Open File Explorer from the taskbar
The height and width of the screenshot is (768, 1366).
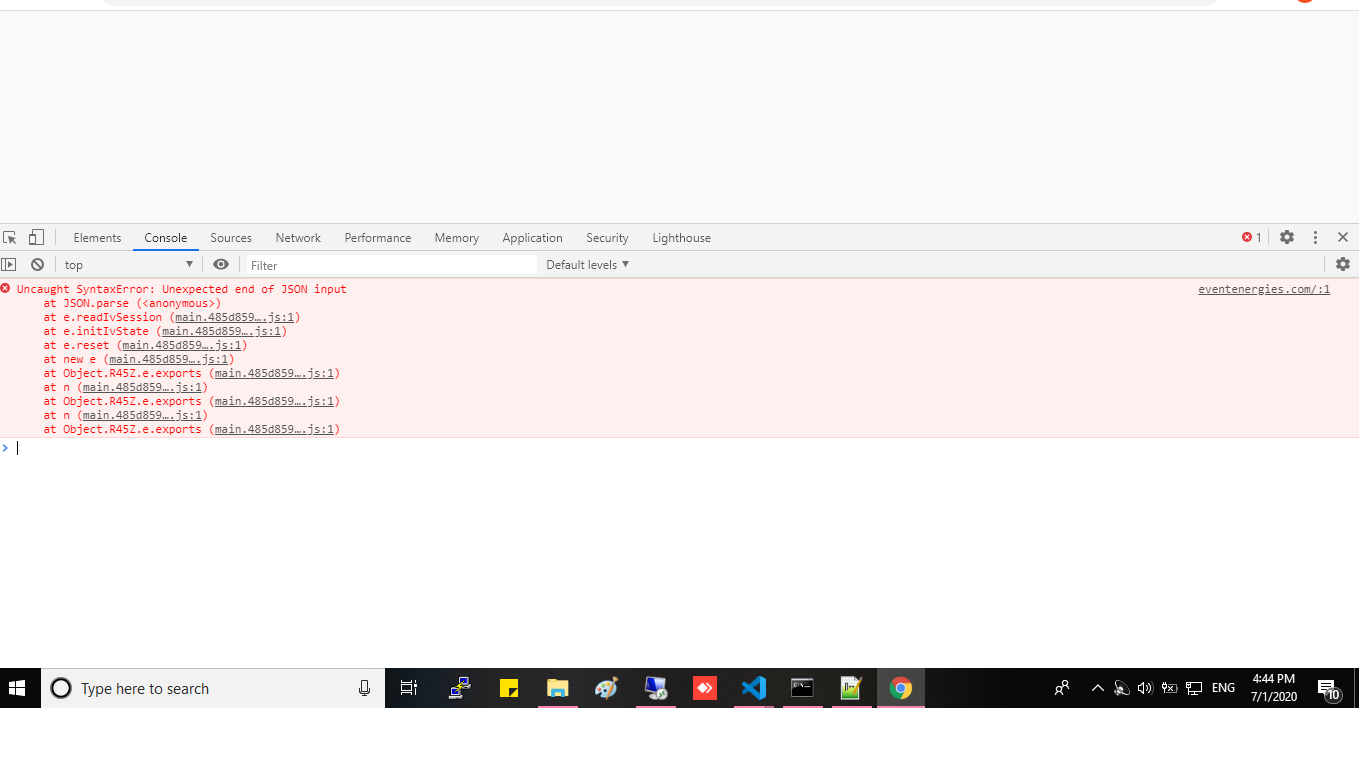click(557, 688)
